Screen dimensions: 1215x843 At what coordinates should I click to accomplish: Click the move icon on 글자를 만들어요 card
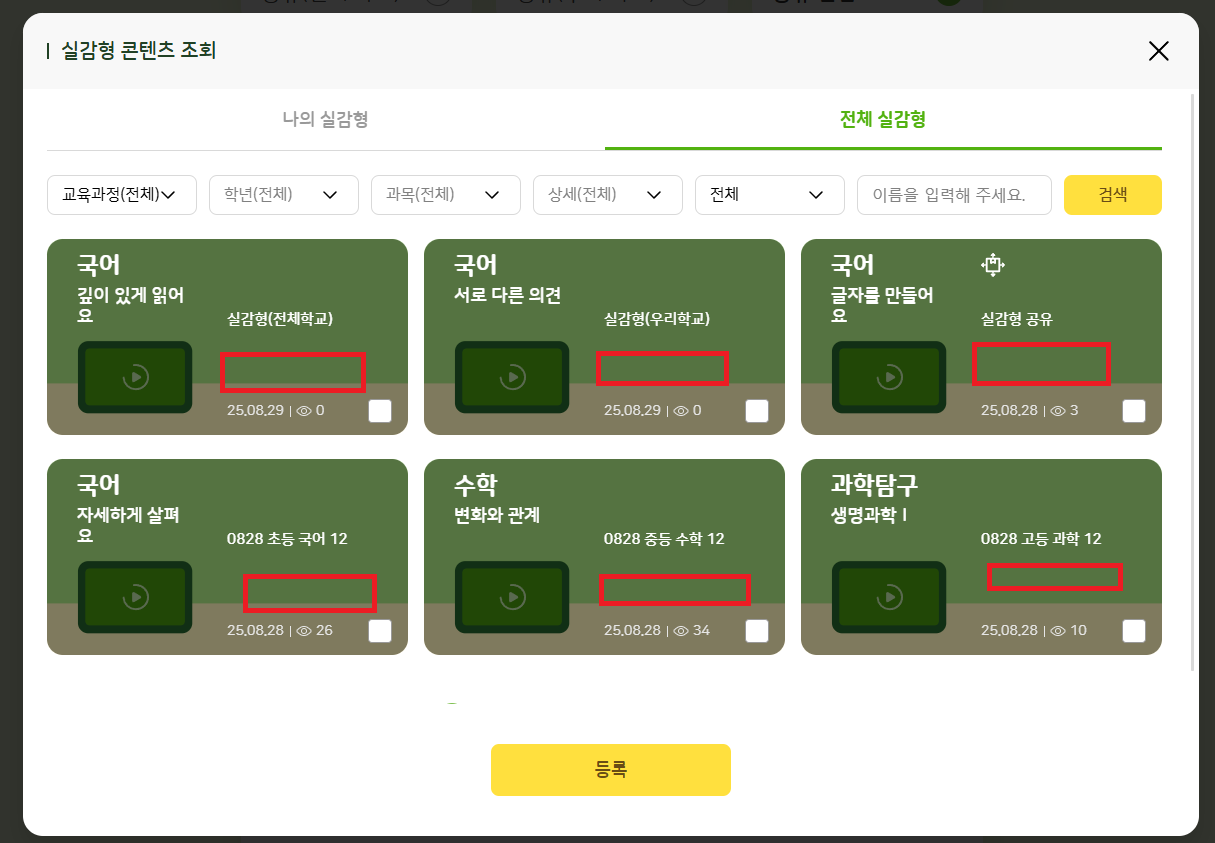click(992, 265)
